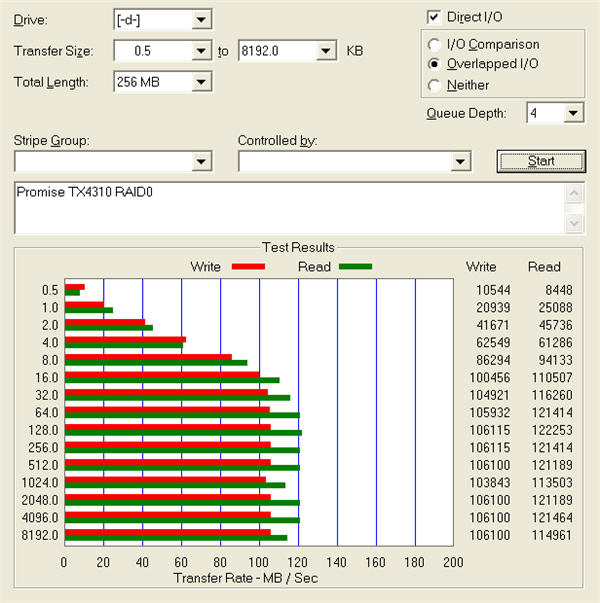Click the 16.0 transfer size row label
Image resolution: width=600 pixels, height=603 pixels.
tap(47, 378)
